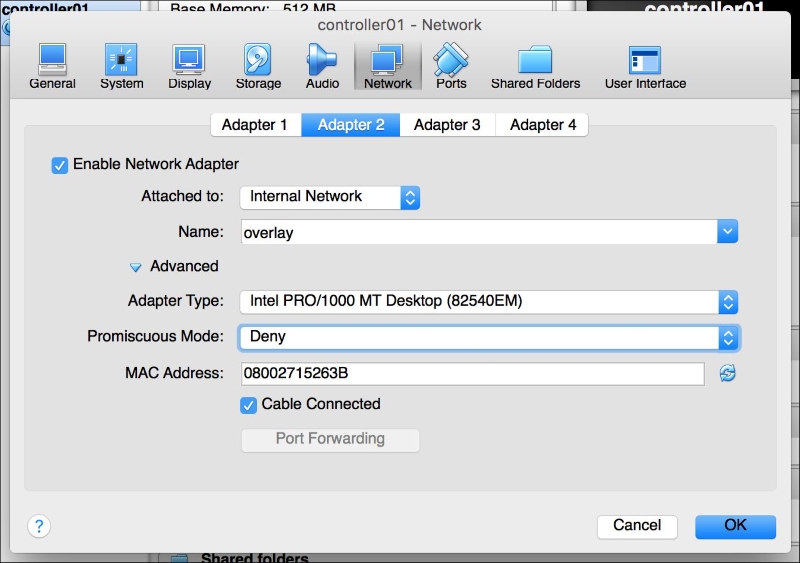Open the Audio settings section
The image size is (800, 563).
click(322, 67)
